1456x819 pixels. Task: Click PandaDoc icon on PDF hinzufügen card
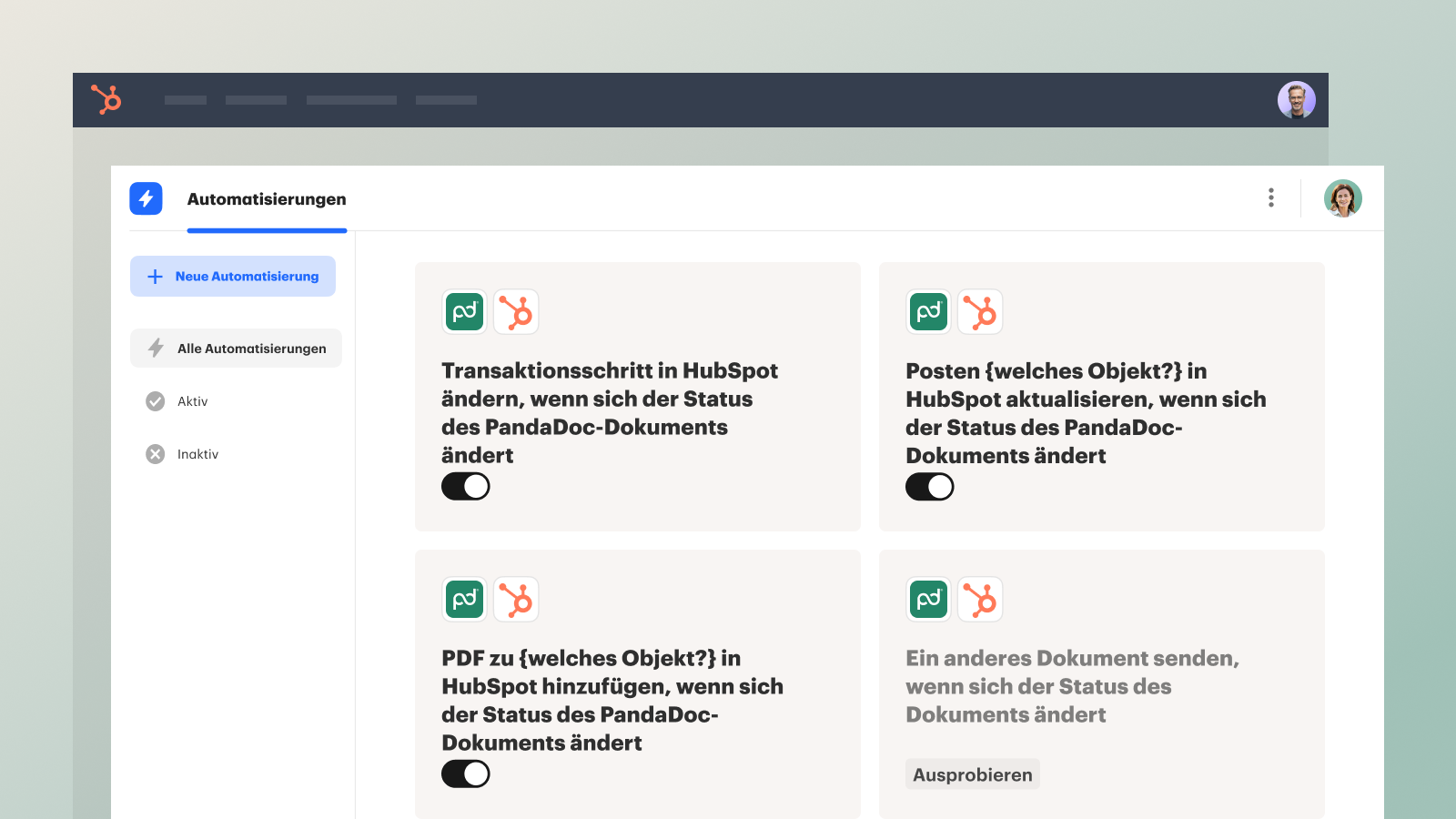[x=465, y=600]
